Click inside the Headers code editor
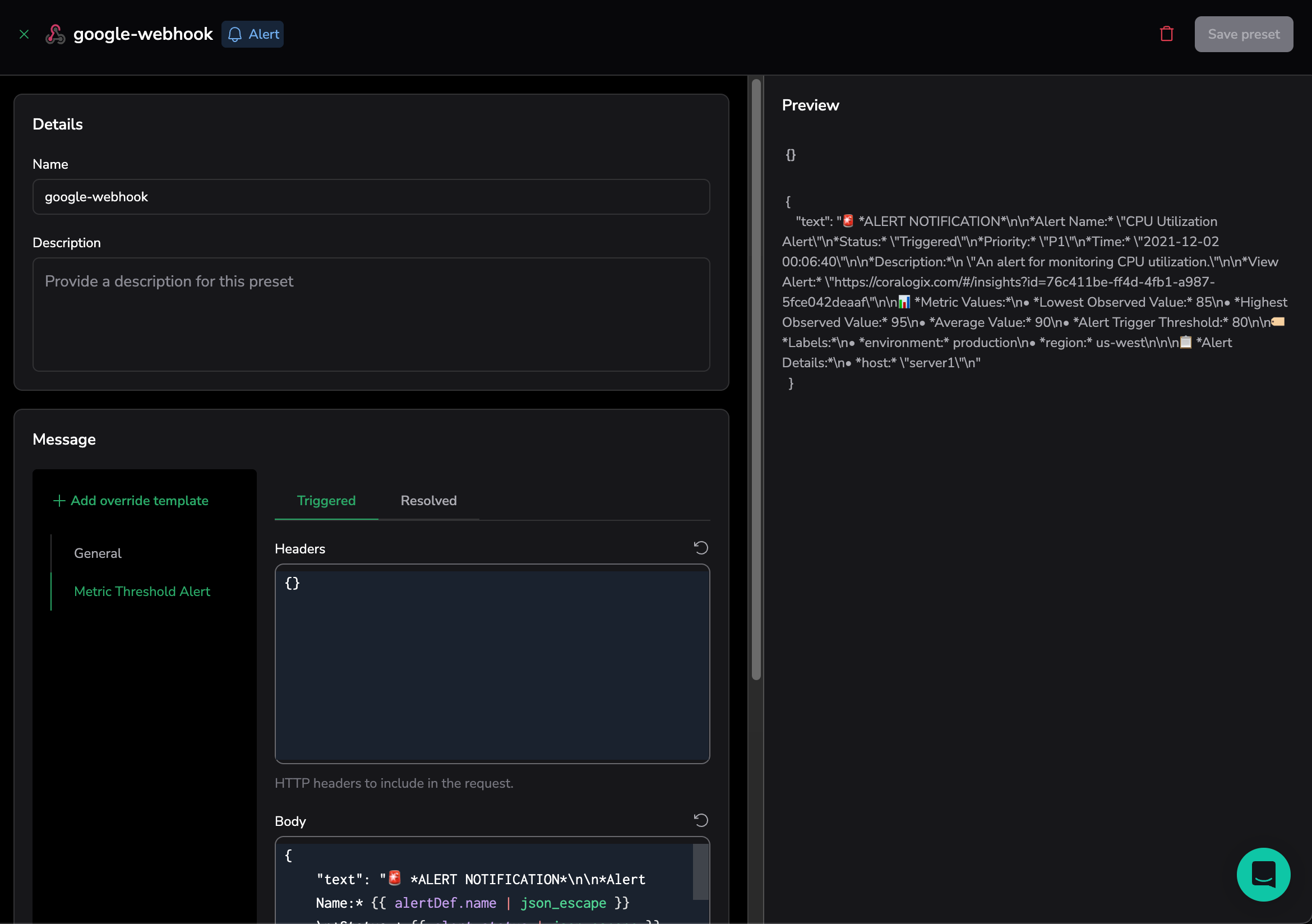Screen dimensions: 1312x924 coord(491,663)
